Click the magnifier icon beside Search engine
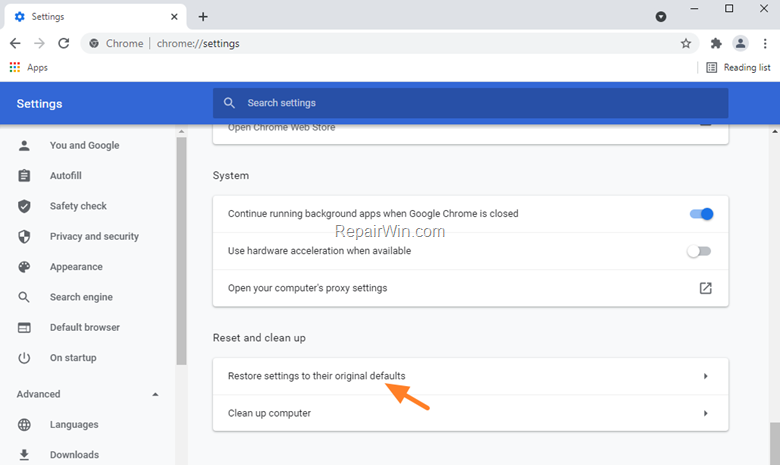The image size is (780, 465). (x=24, y=297)
